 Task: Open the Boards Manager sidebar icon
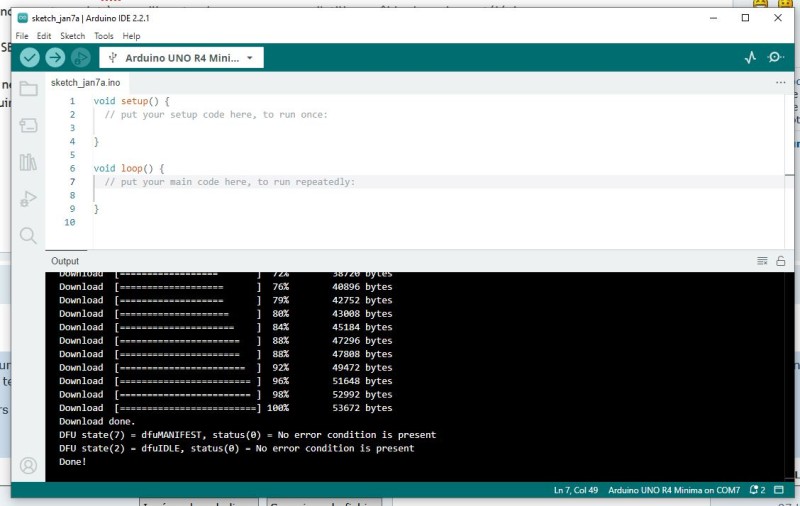28,125
